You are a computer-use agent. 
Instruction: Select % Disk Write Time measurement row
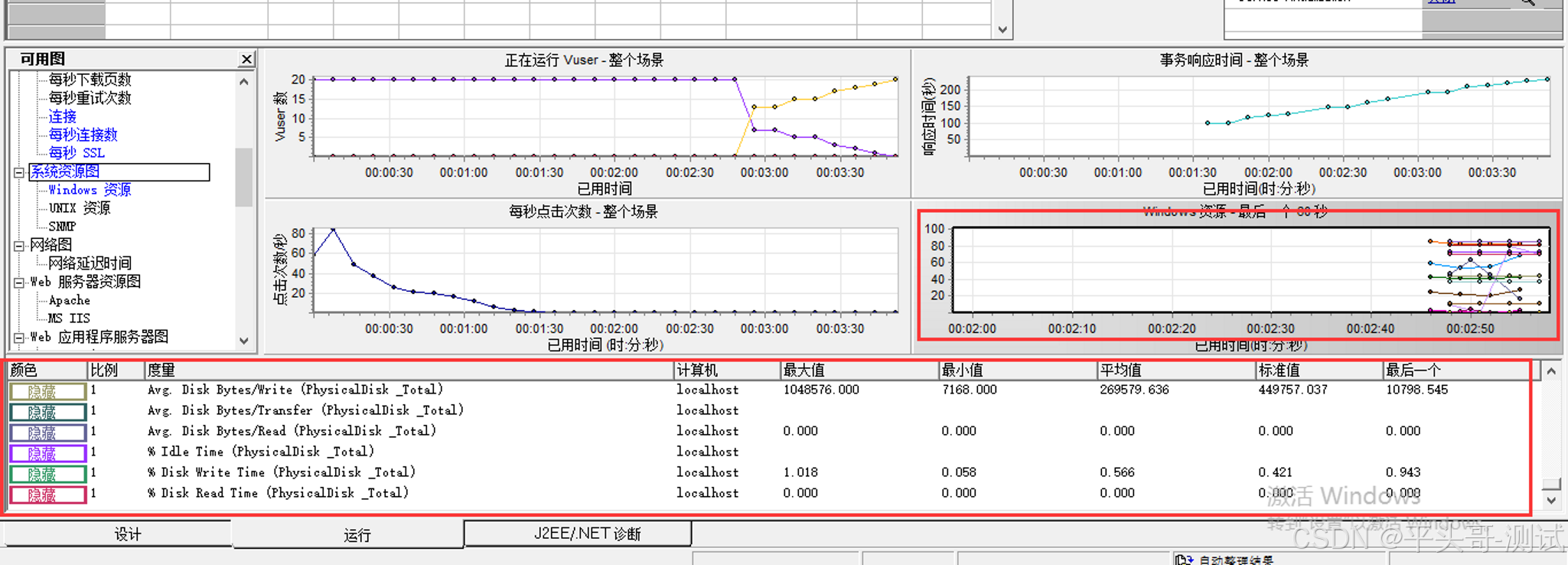click(769, 473)
